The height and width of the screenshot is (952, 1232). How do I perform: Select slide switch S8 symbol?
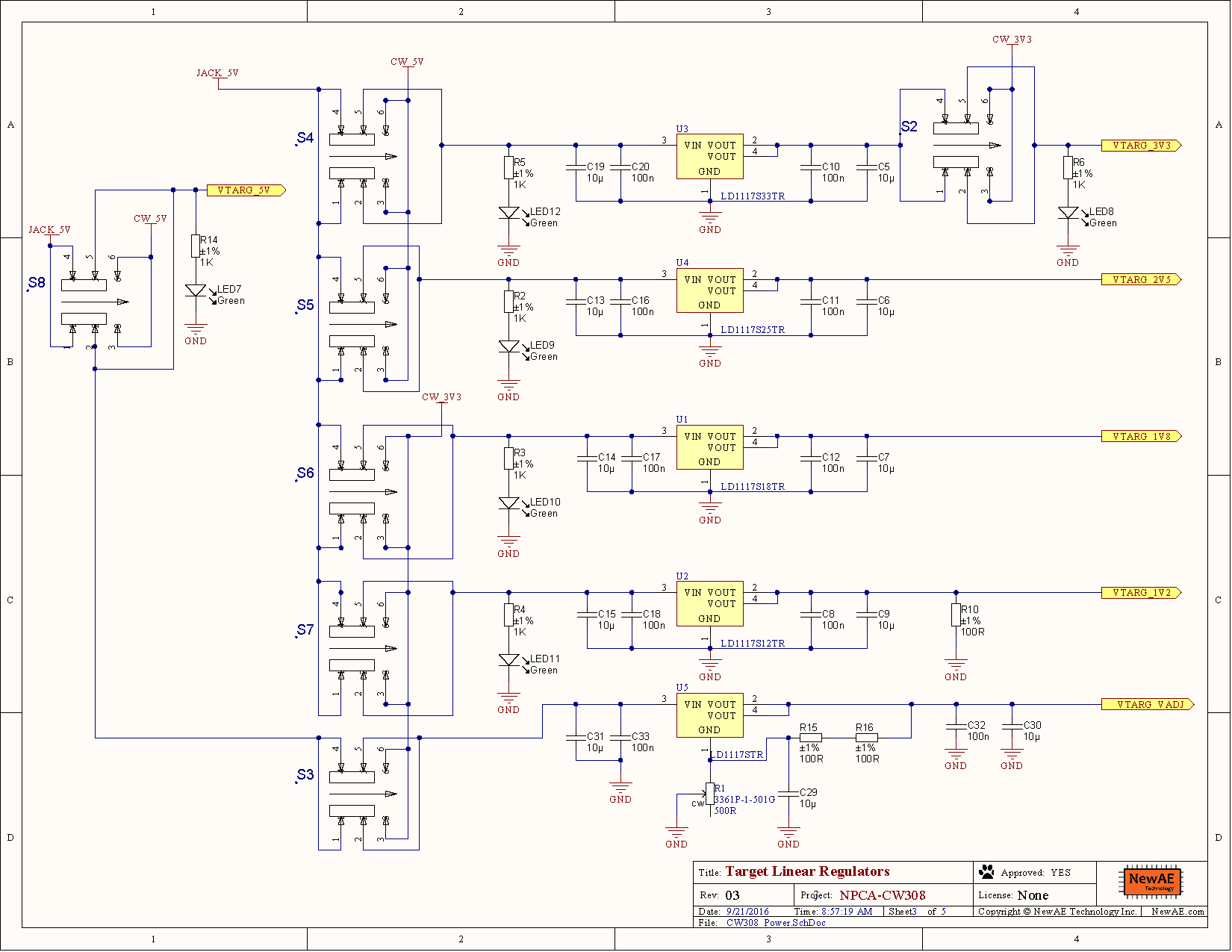(95, 302)
